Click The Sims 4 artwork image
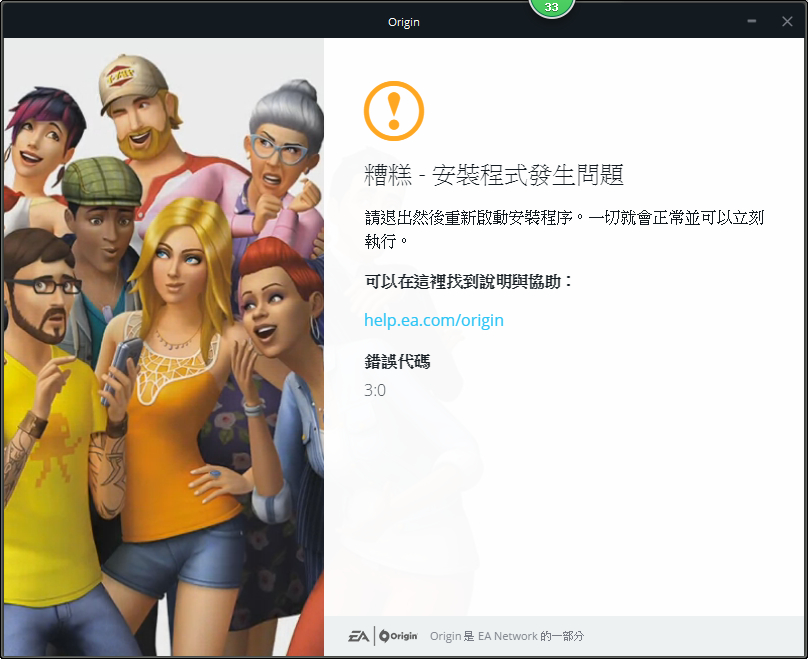Screen dimensions: 808x659 coord(164,347)
